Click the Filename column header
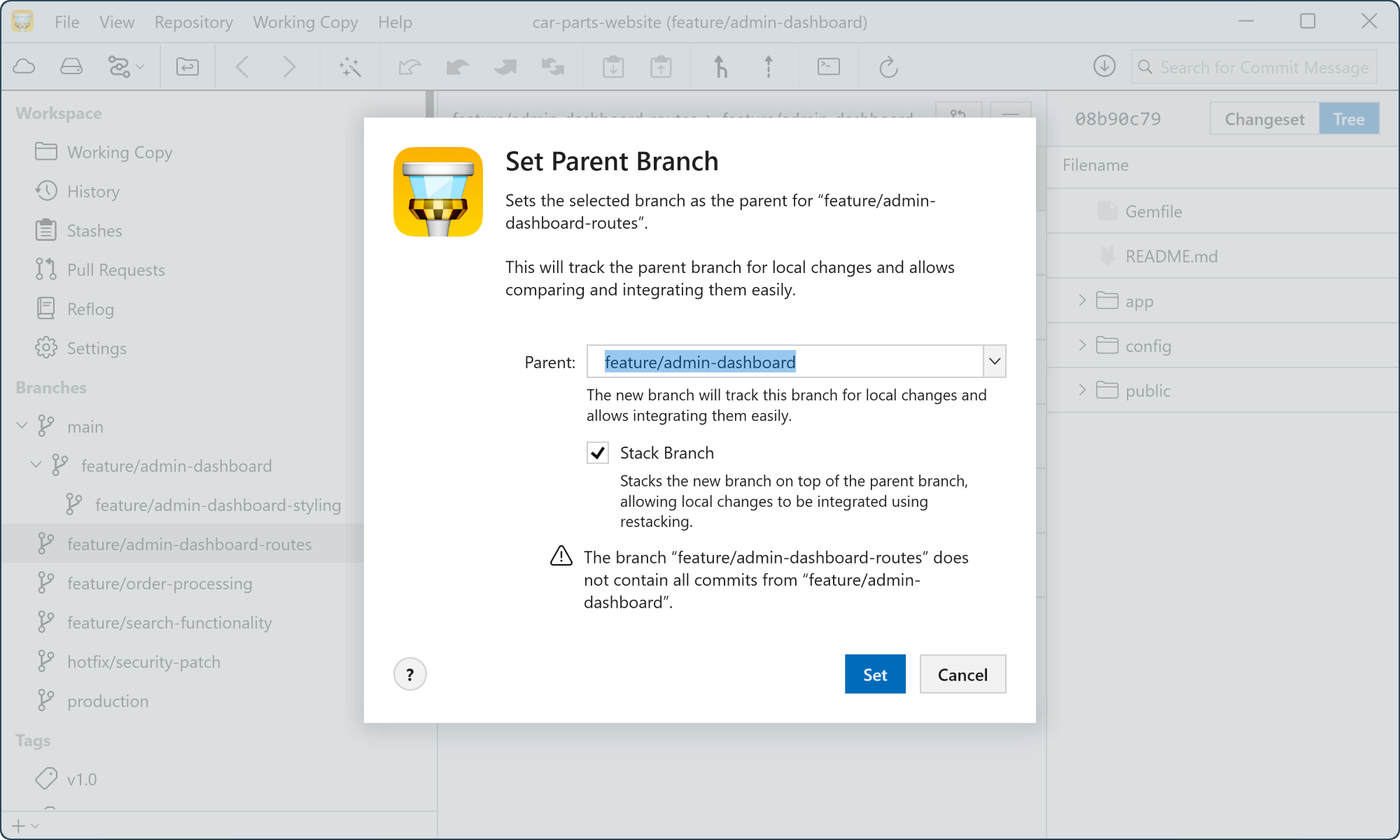 pos(1095,165)
